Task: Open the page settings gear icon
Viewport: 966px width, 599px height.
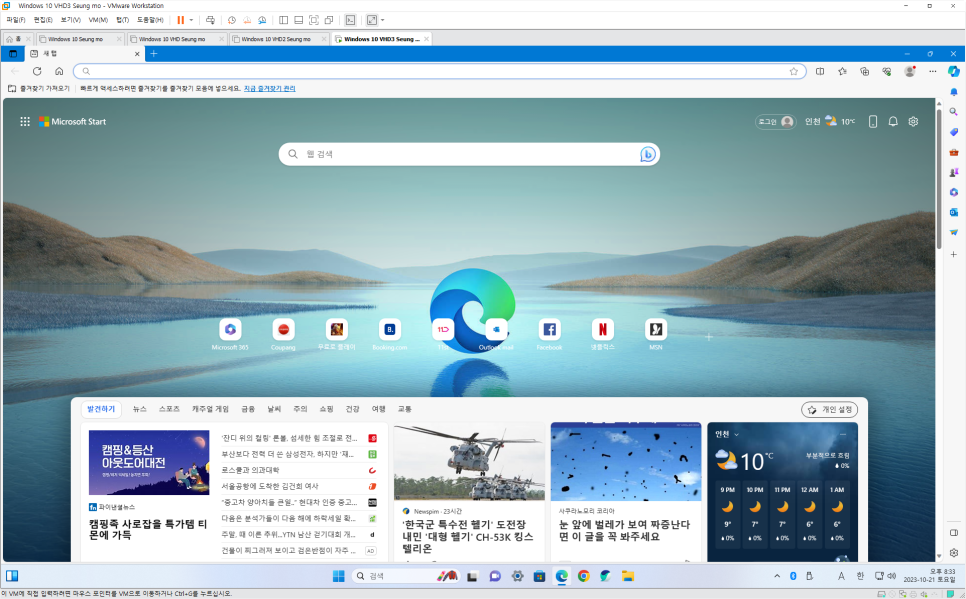Action: click(913, 121)
